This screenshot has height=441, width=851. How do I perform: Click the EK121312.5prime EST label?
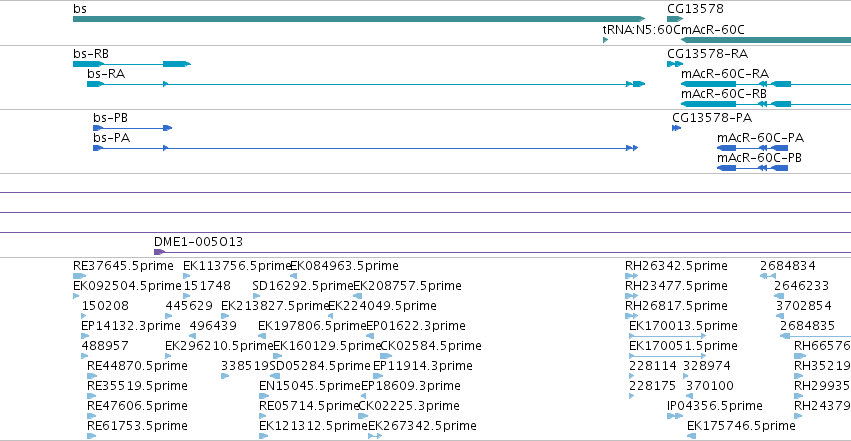coord(314,426)
